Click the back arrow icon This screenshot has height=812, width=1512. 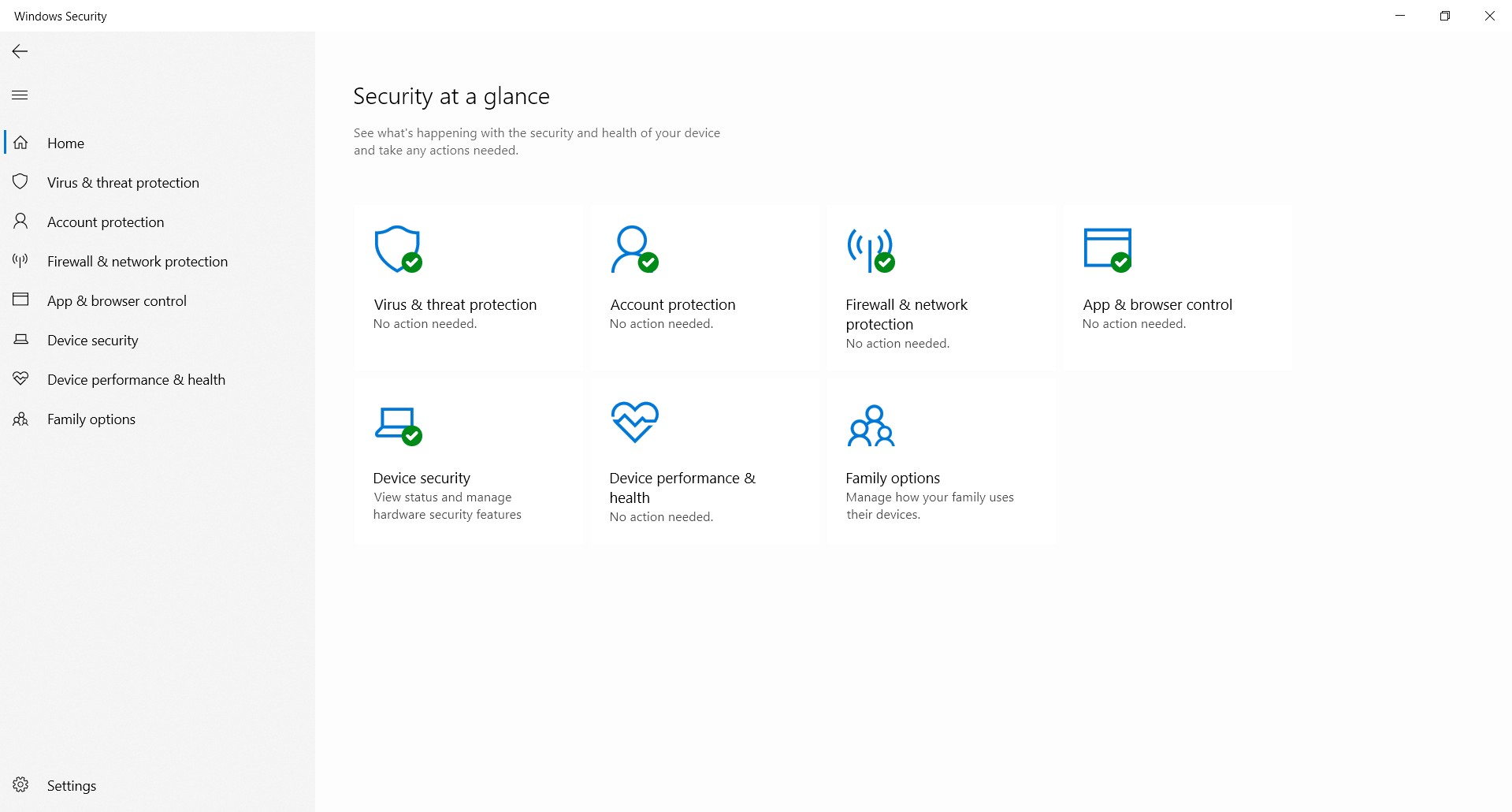[20, 51]
